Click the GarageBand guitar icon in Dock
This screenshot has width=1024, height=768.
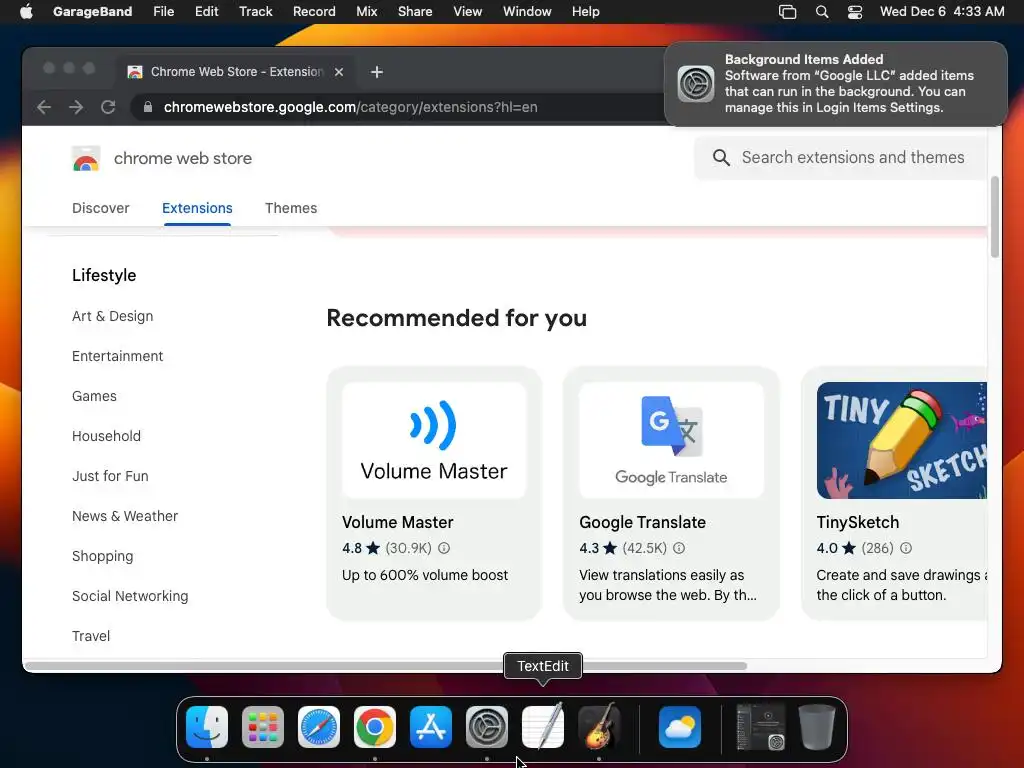coord(599,727)
